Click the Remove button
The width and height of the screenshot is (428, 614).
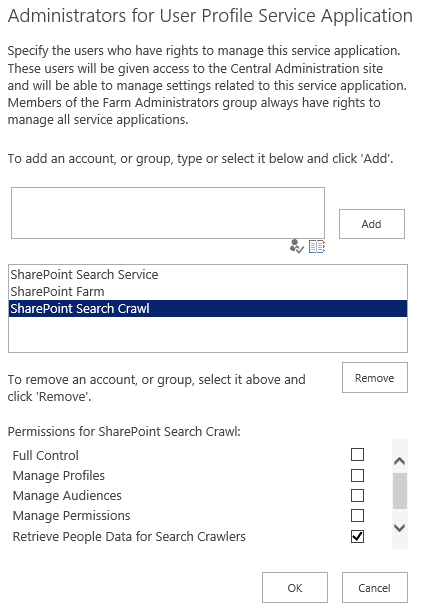tap(375, 378)
